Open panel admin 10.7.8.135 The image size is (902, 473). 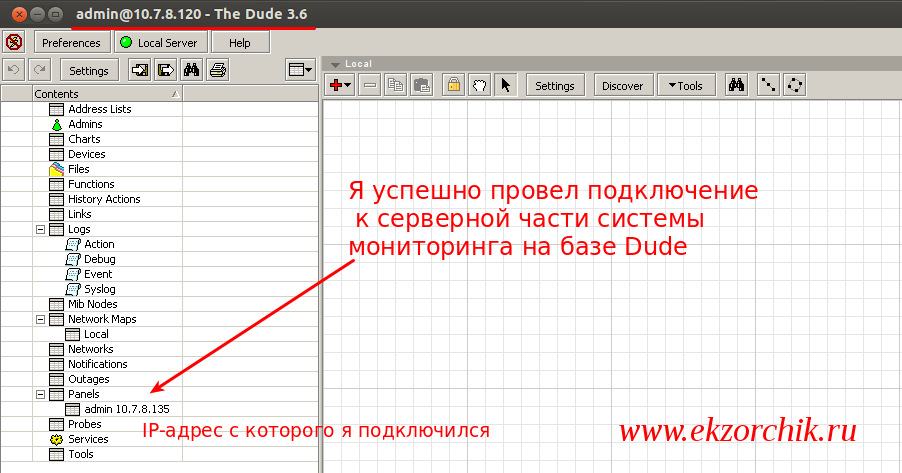click(127, 409)
